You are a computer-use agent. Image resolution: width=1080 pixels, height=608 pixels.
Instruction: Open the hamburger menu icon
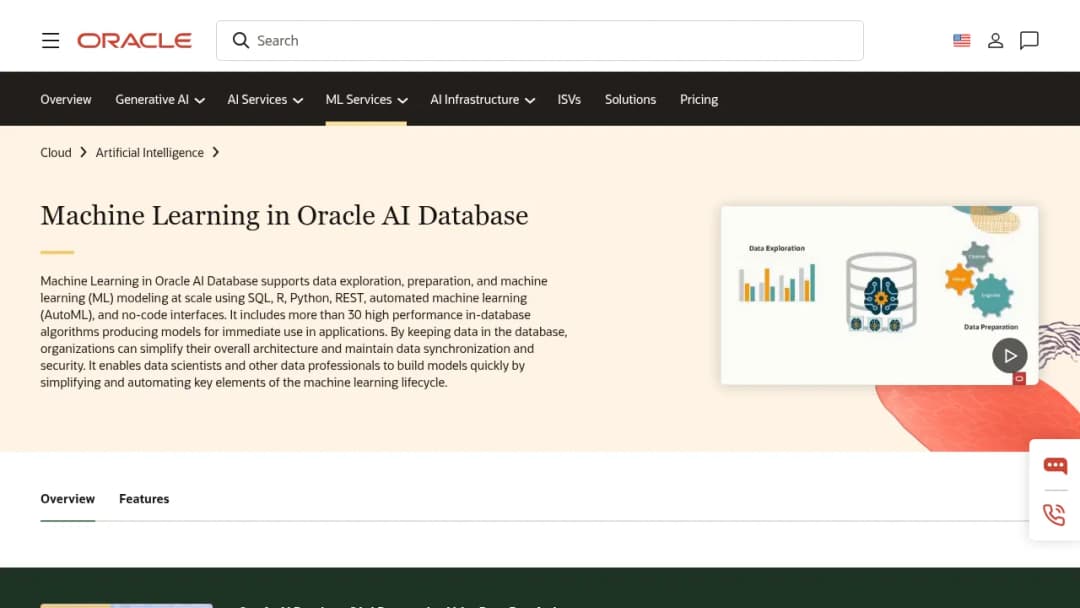tap(50, 41)
